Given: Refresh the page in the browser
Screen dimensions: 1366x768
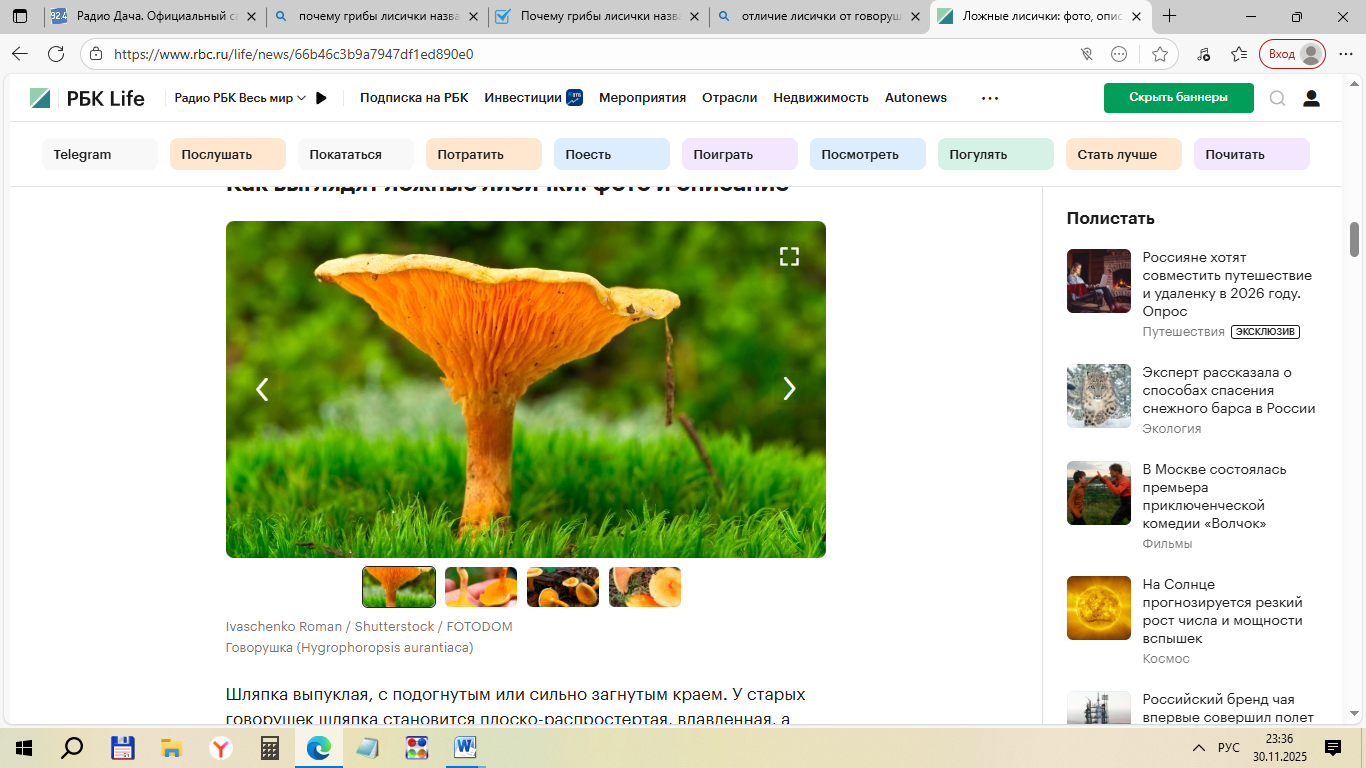Looking at the screenshot, I should tap(56, 54).
